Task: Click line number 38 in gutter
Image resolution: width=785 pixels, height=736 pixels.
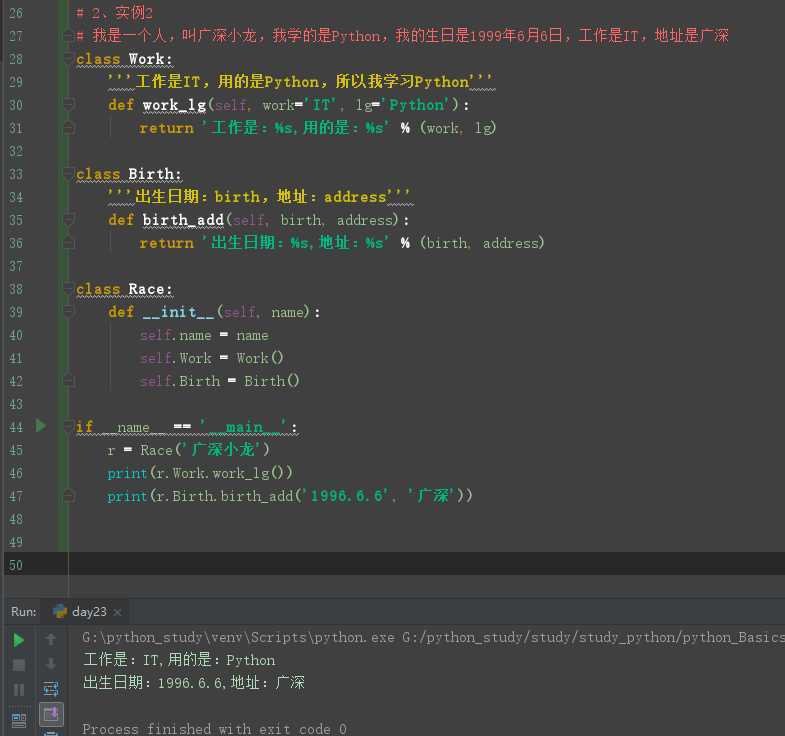Action: point(16,289)
